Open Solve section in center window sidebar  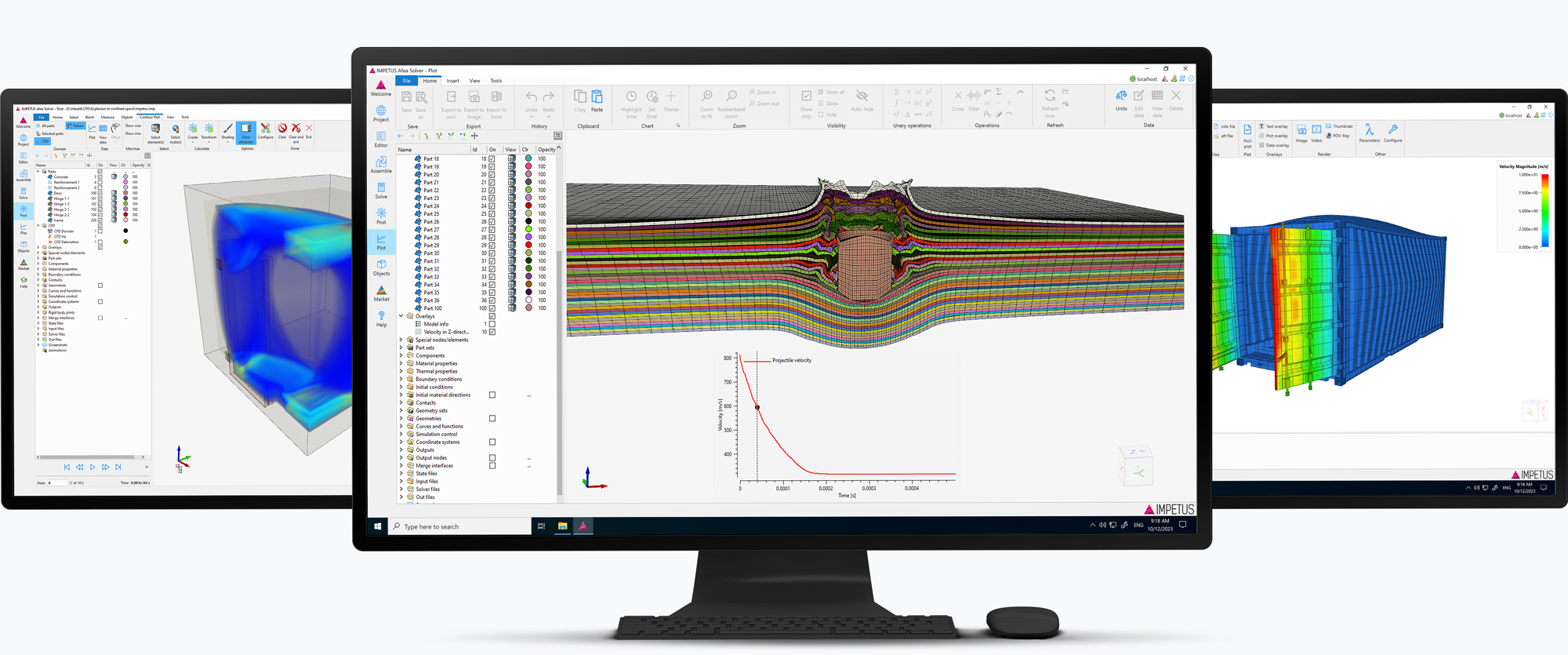tap(381, 191)
